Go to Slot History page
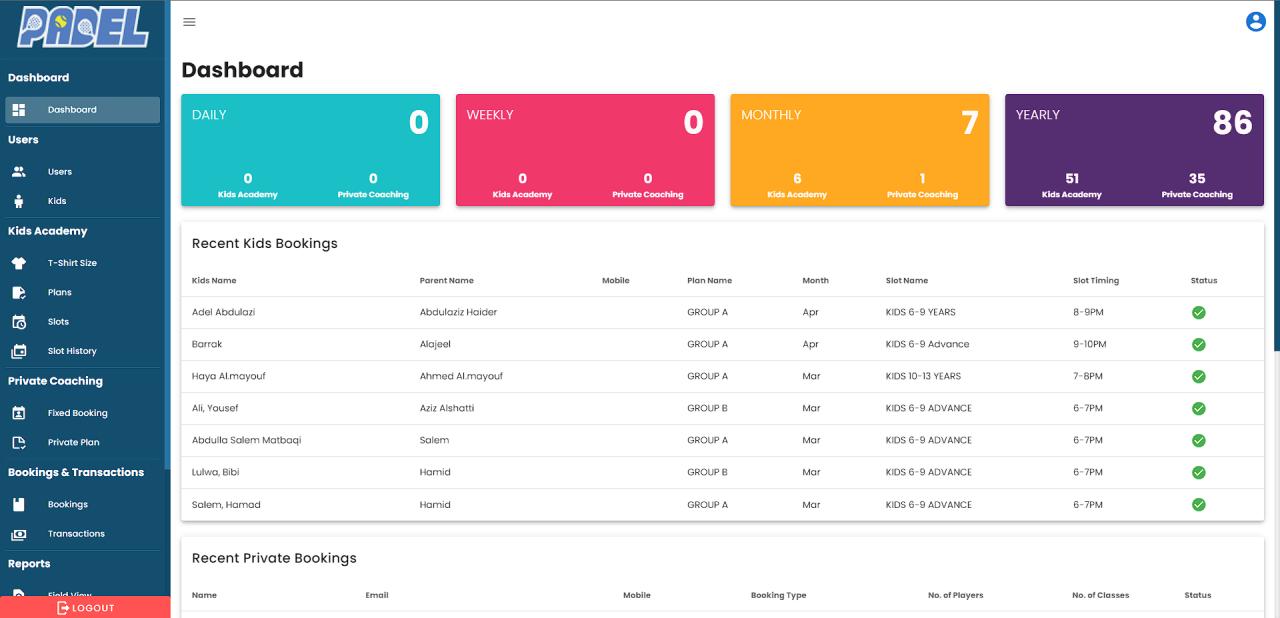 coord(82,351)
